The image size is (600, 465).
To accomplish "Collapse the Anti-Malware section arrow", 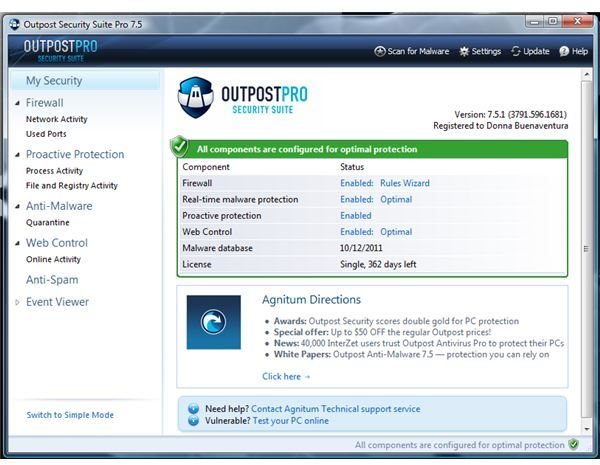I will tap(17, 206).
